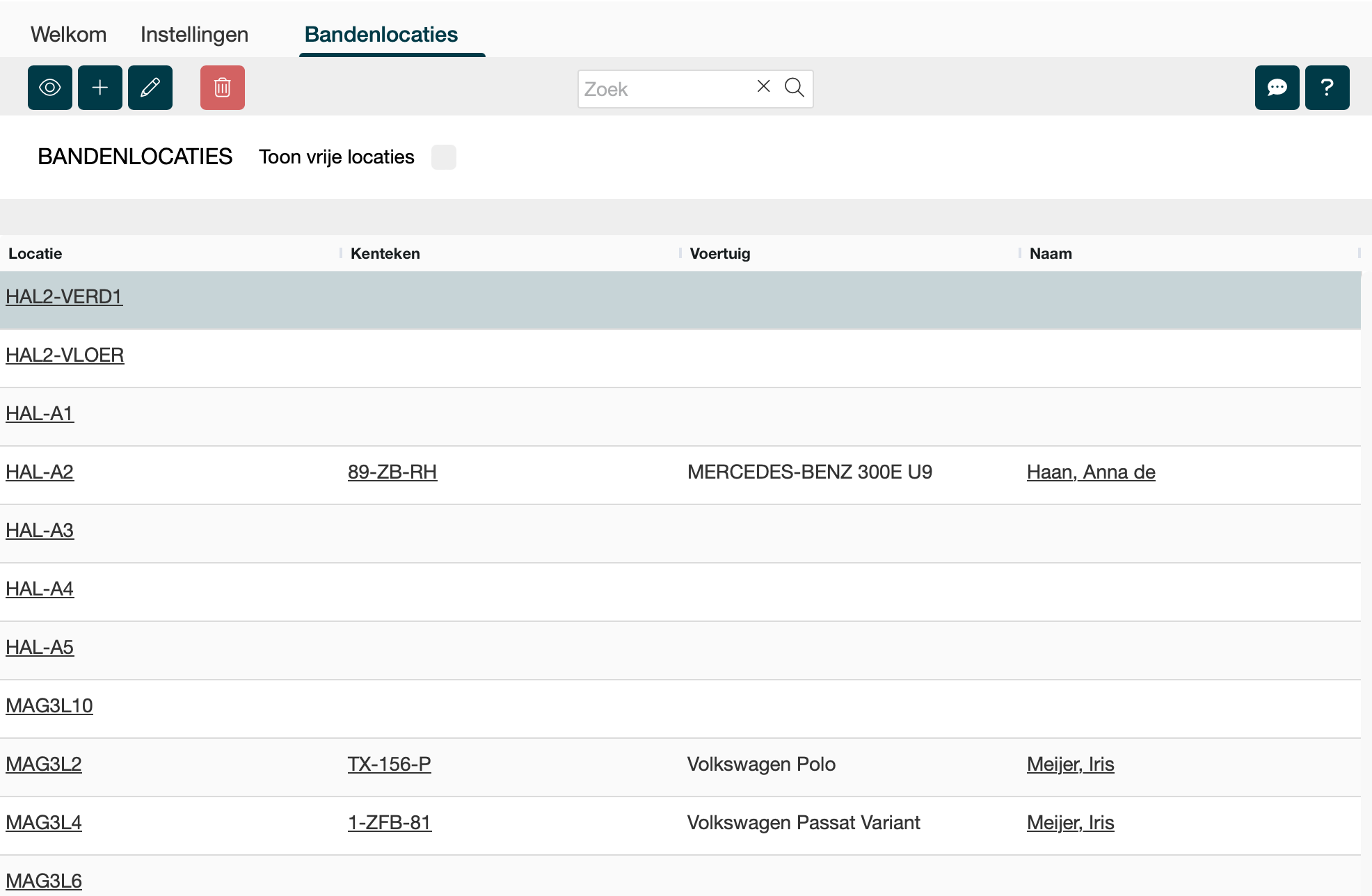
Task: Click the pencil edit icon
Action: tap(150, 88)
